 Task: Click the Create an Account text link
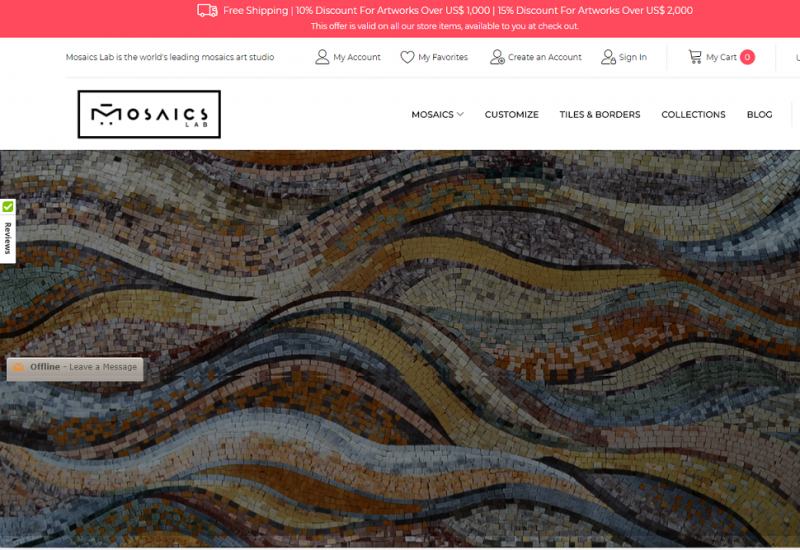coord(544,58)
